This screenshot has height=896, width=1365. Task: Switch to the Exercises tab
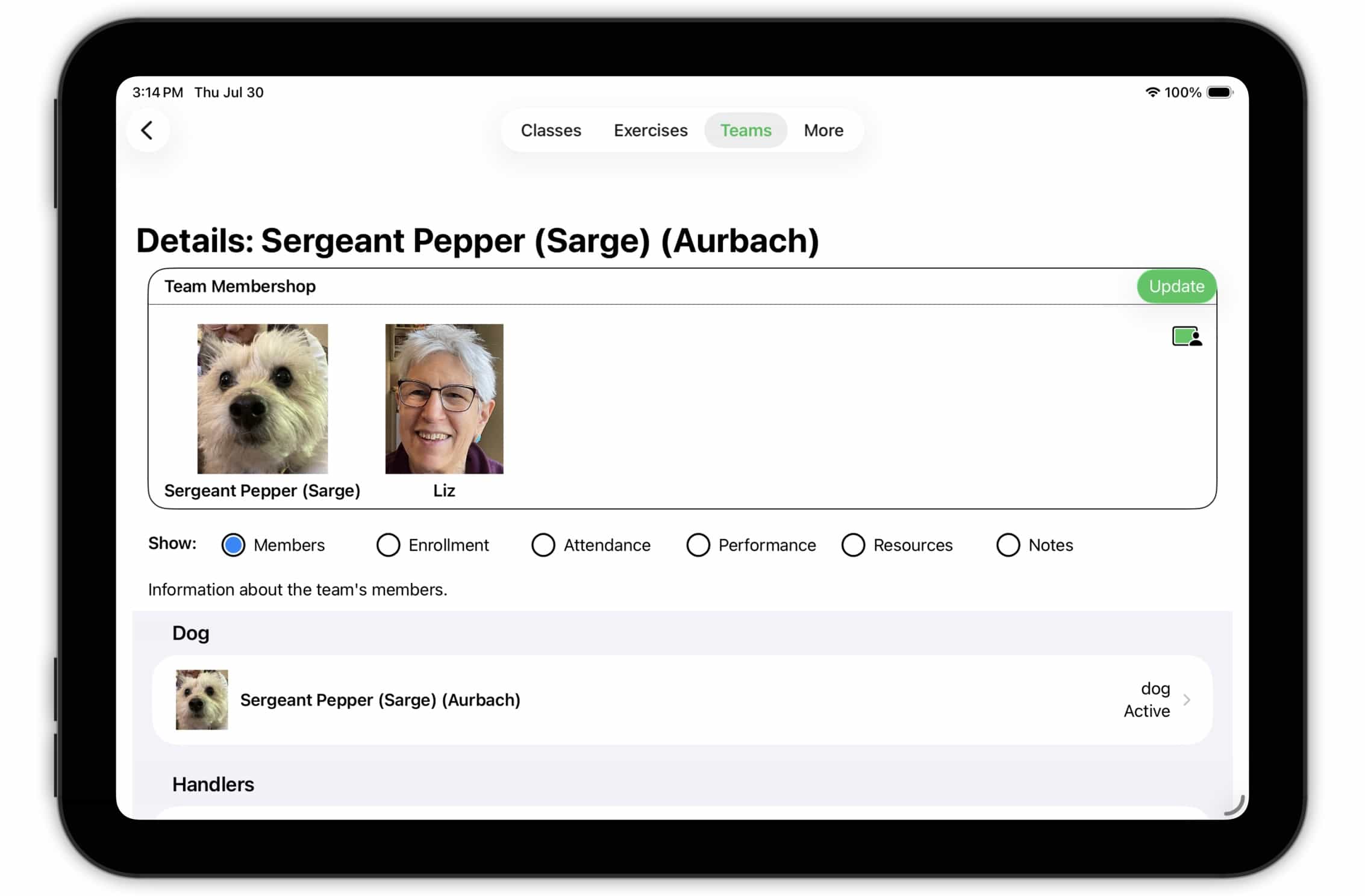point(651,130)
